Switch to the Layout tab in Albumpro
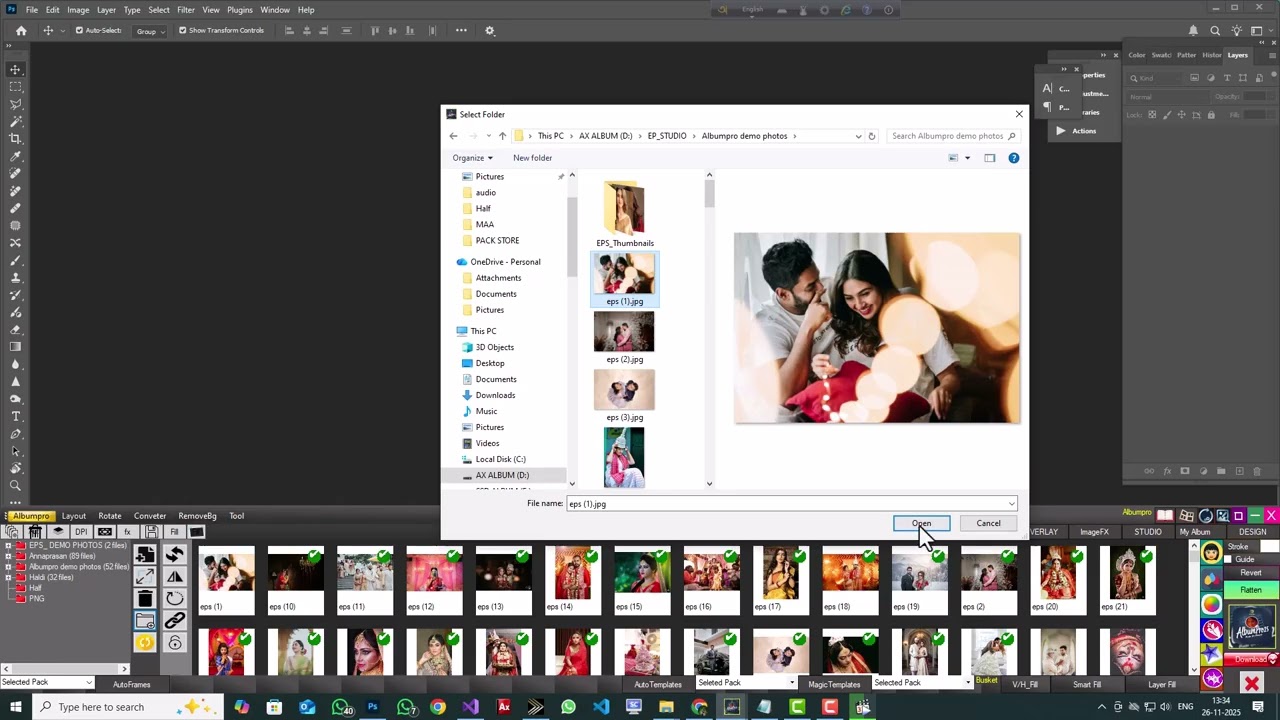 (x=74, y=516)
